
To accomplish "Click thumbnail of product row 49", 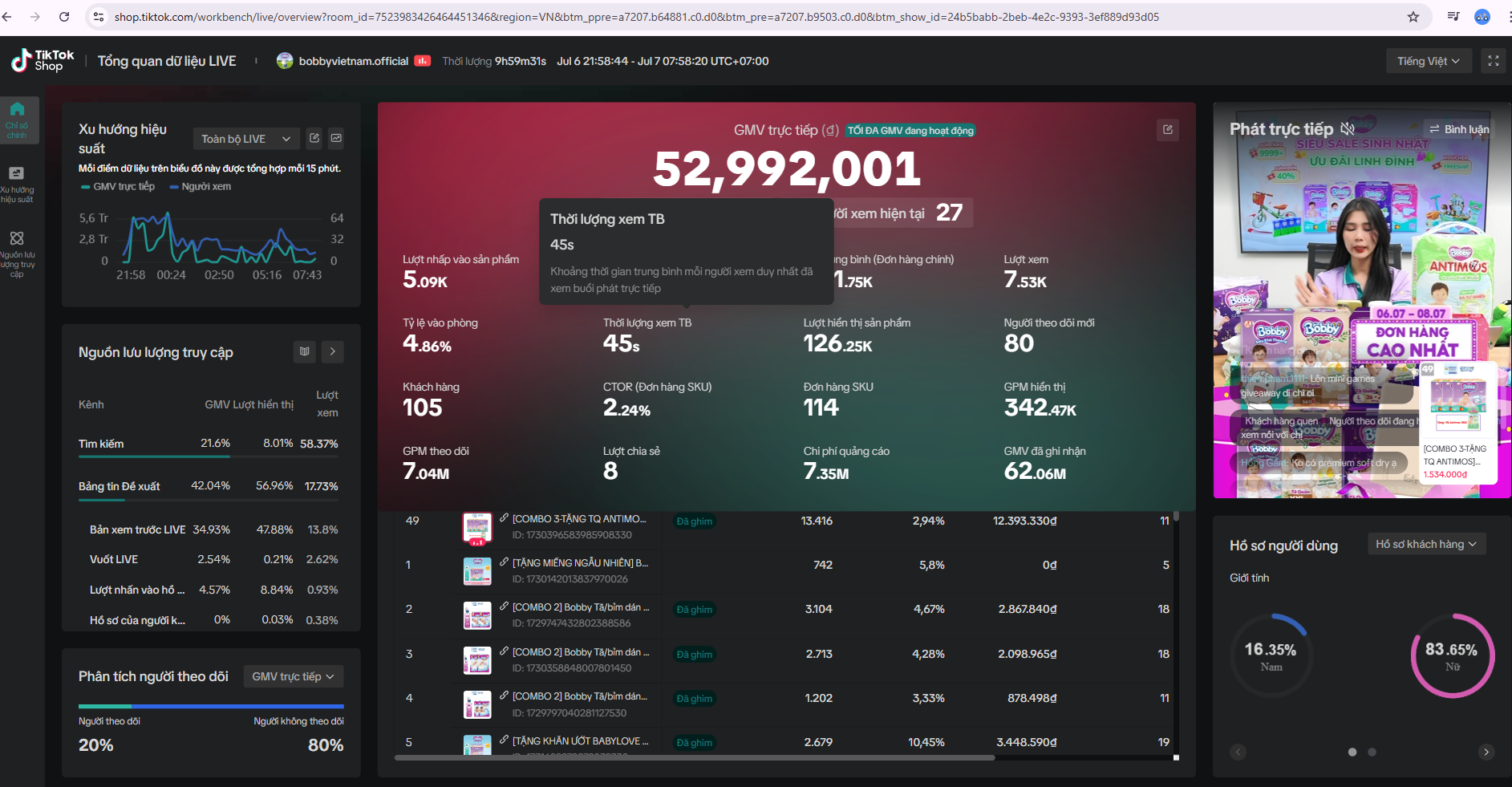I will click(x=477, y=529).
